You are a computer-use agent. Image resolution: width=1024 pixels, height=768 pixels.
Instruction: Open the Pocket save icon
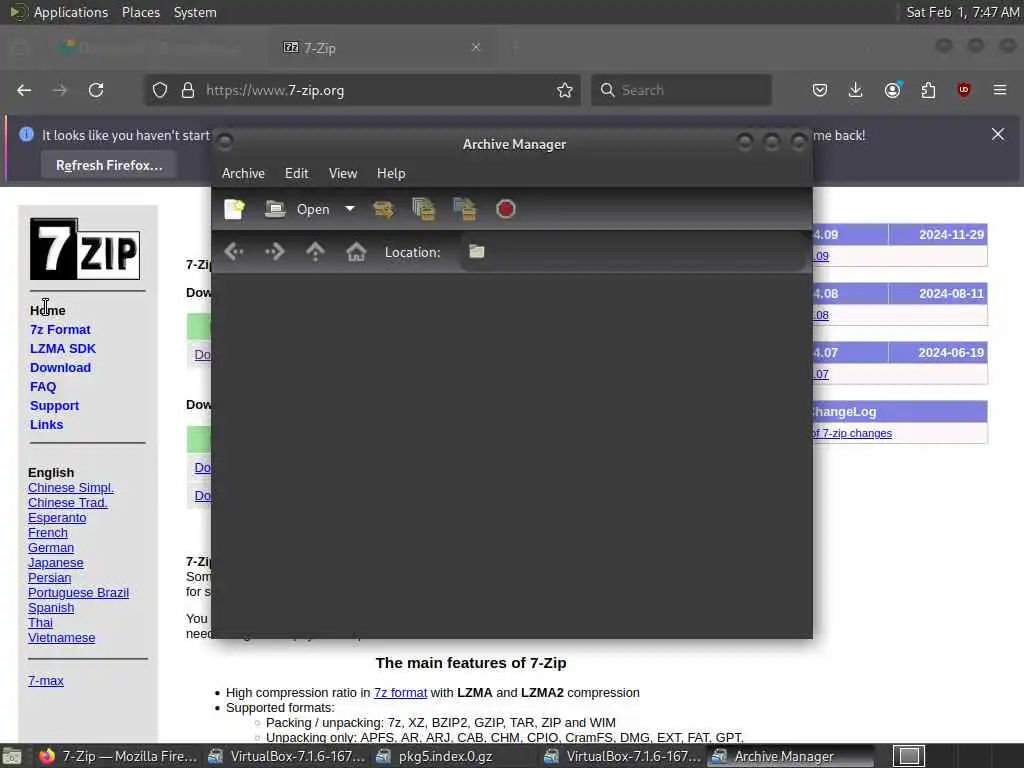point(820,90)
